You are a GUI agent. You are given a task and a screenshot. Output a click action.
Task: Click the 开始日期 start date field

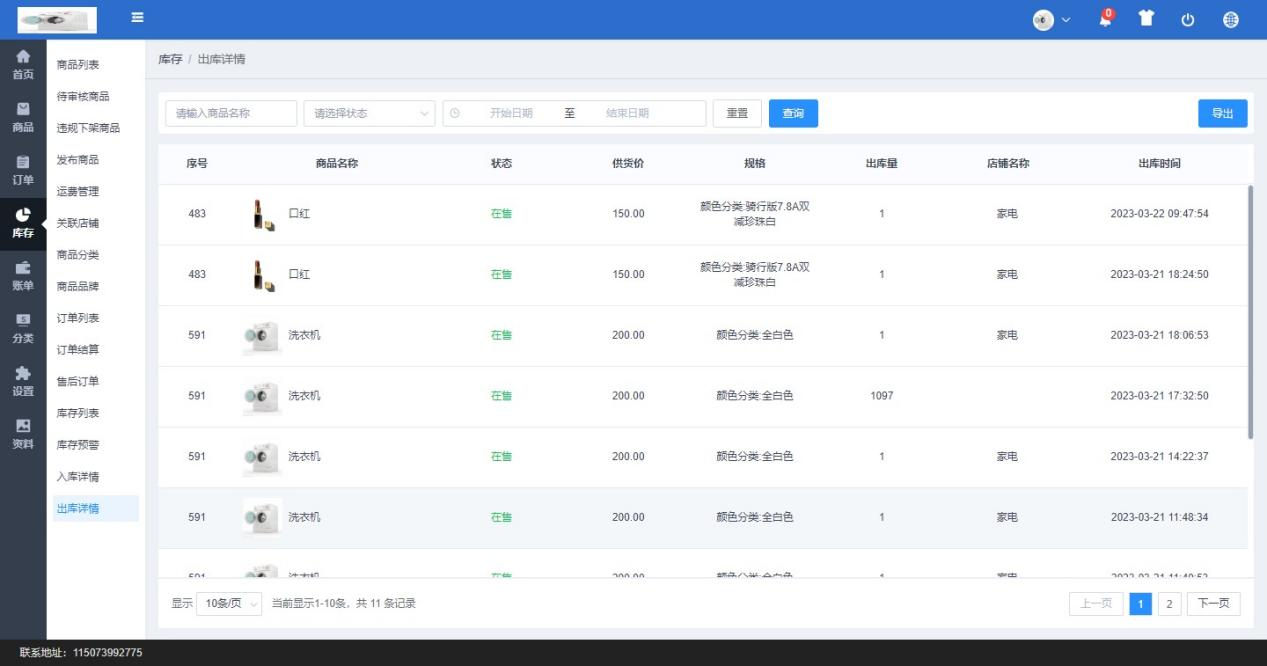[x=511, y=113]
